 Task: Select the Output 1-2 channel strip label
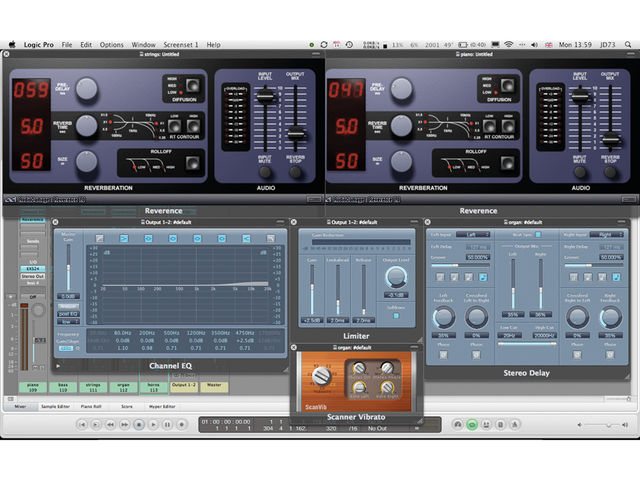[184, 387]
